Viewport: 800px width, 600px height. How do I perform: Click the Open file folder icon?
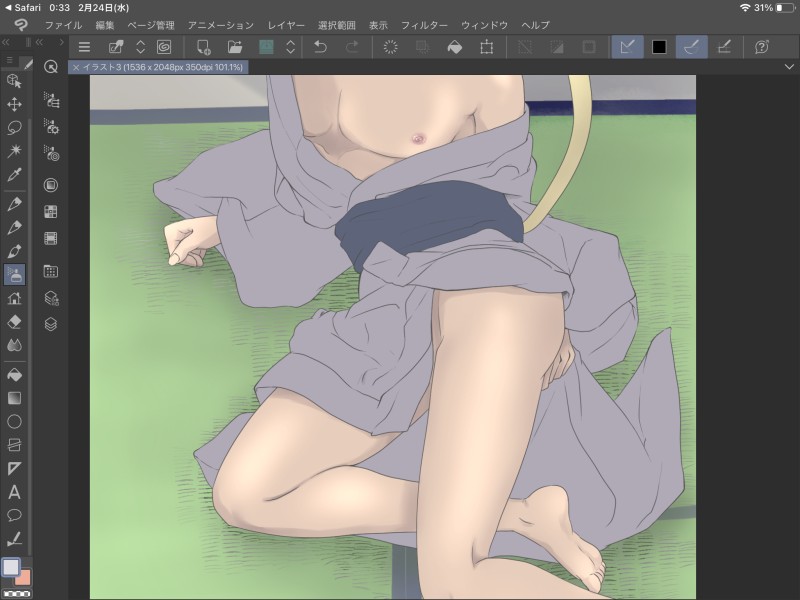pyautogui.click(x=235, y=47)
